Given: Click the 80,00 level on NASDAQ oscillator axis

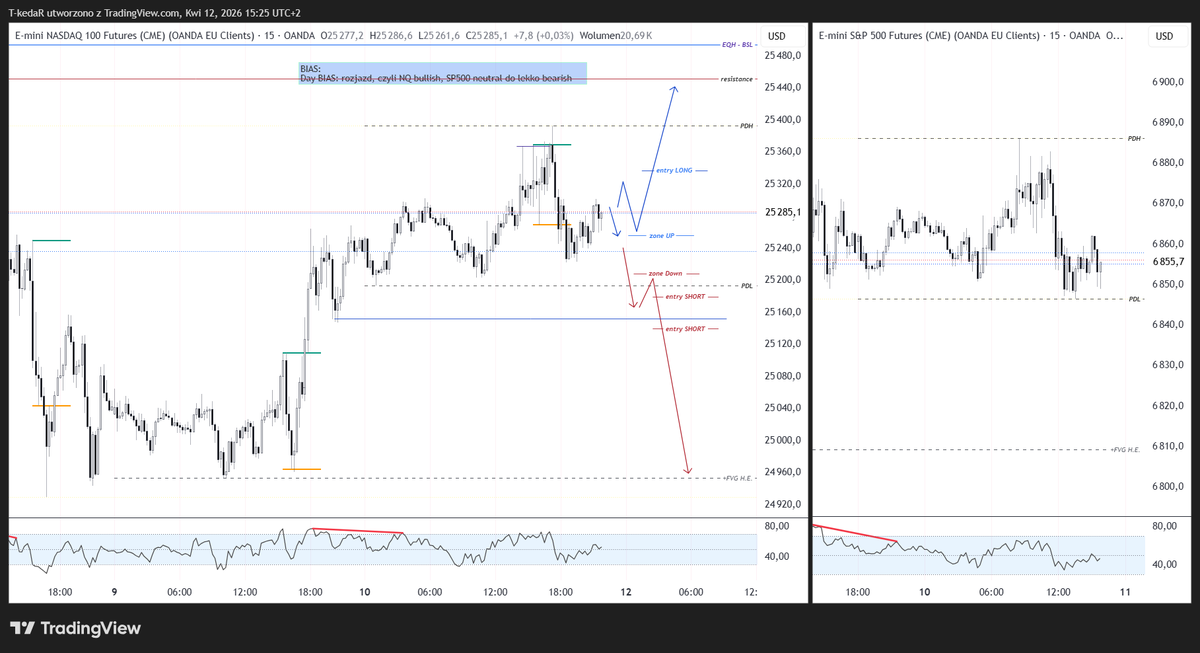Looking at the screenshot, I should click(776, 526).
